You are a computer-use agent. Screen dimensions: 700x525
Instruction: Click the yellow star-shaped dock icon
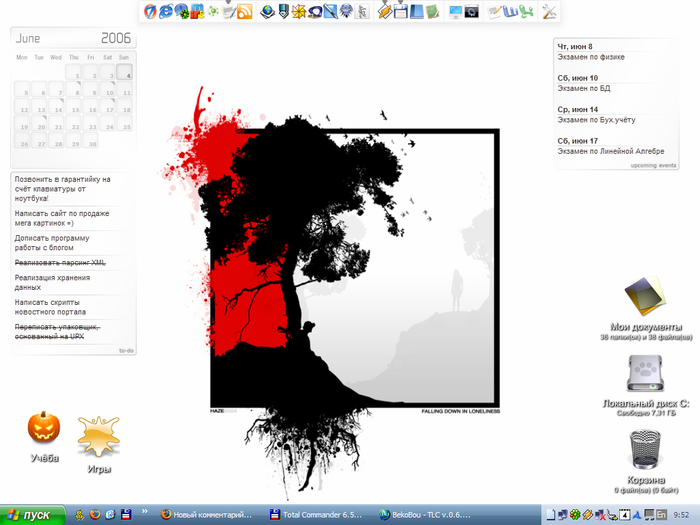point(299,11)
